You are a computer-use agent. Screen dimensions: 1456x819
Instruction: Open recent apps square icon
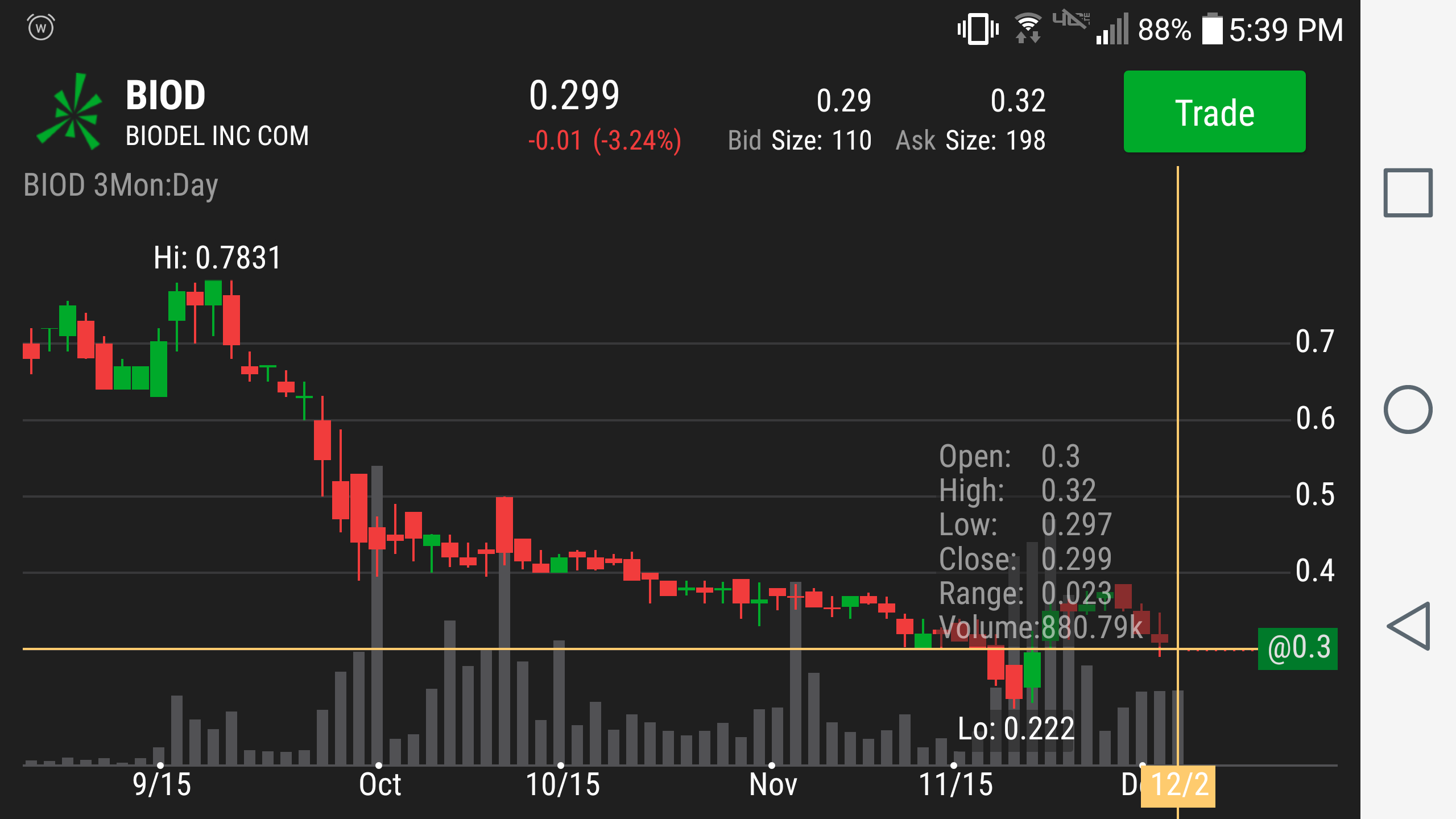pyautogui.click(x=1408, y=193)
